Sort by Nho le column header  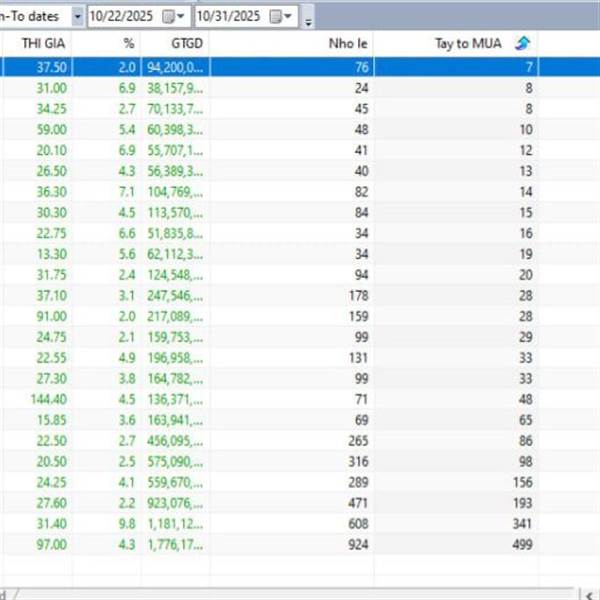[x=348, y=43]
